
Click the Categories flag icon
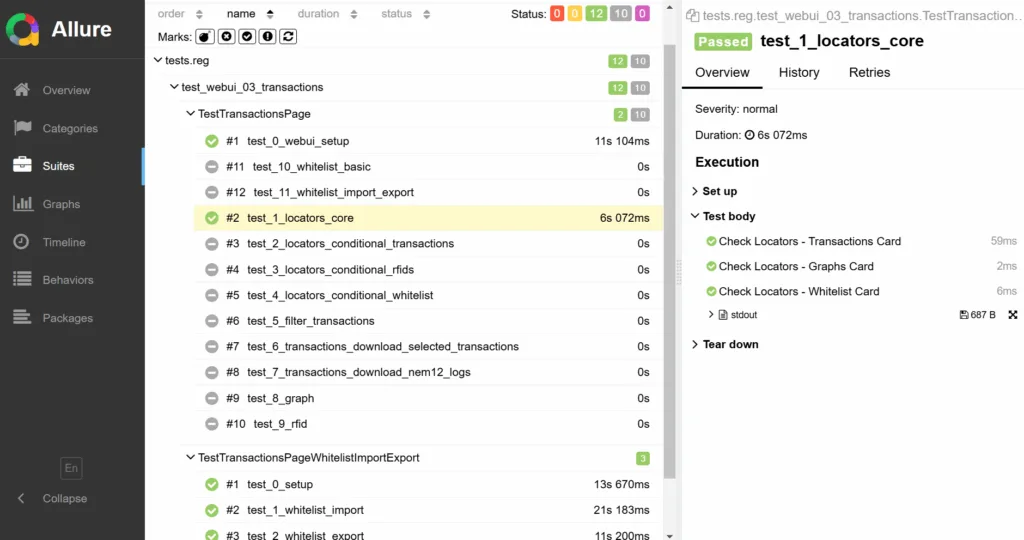(22, 128)
